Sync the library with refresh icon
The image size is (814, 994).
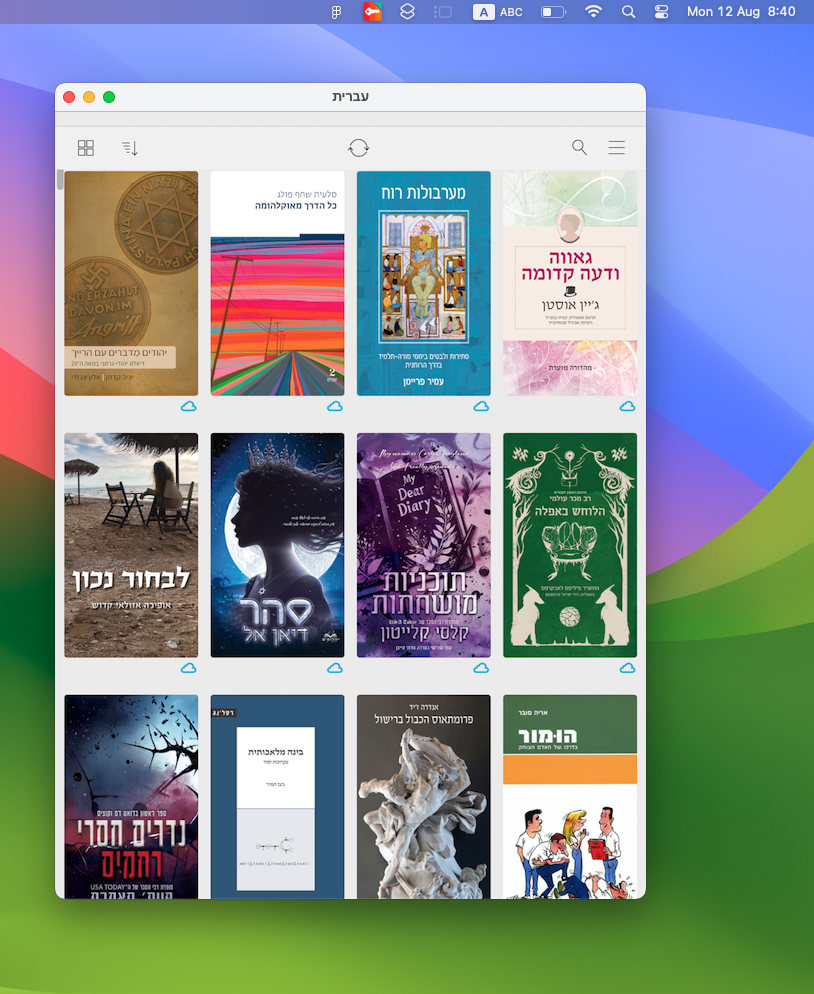(x=359, y=148)
